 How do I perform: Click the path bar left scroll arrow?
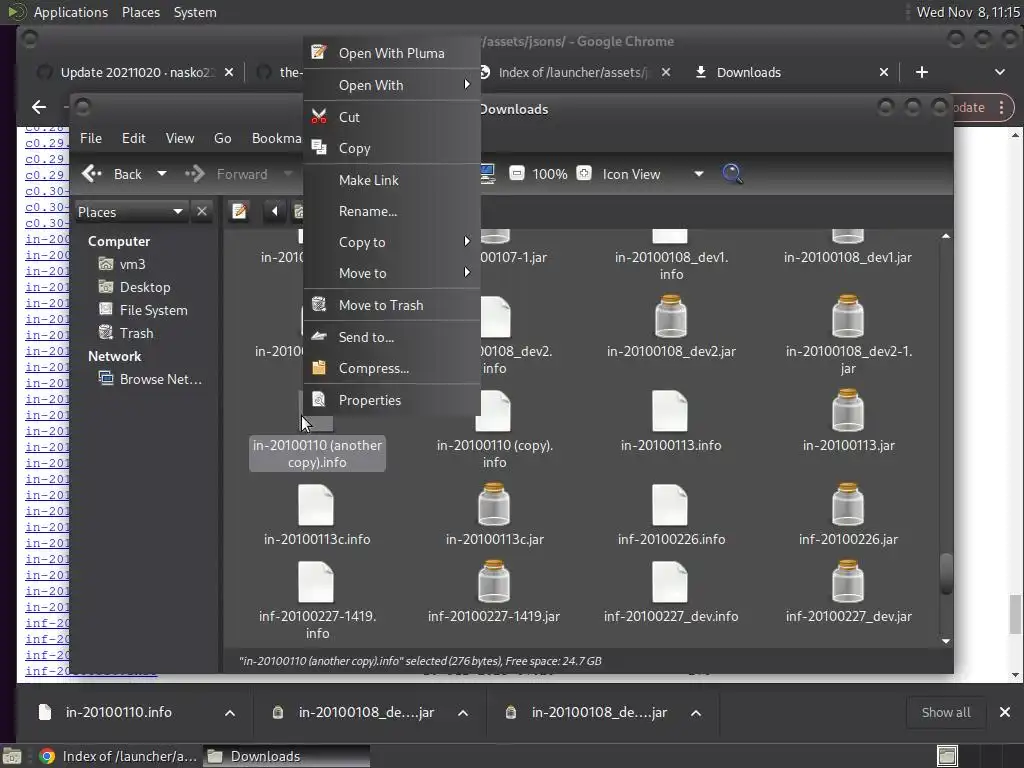point(274,211)
